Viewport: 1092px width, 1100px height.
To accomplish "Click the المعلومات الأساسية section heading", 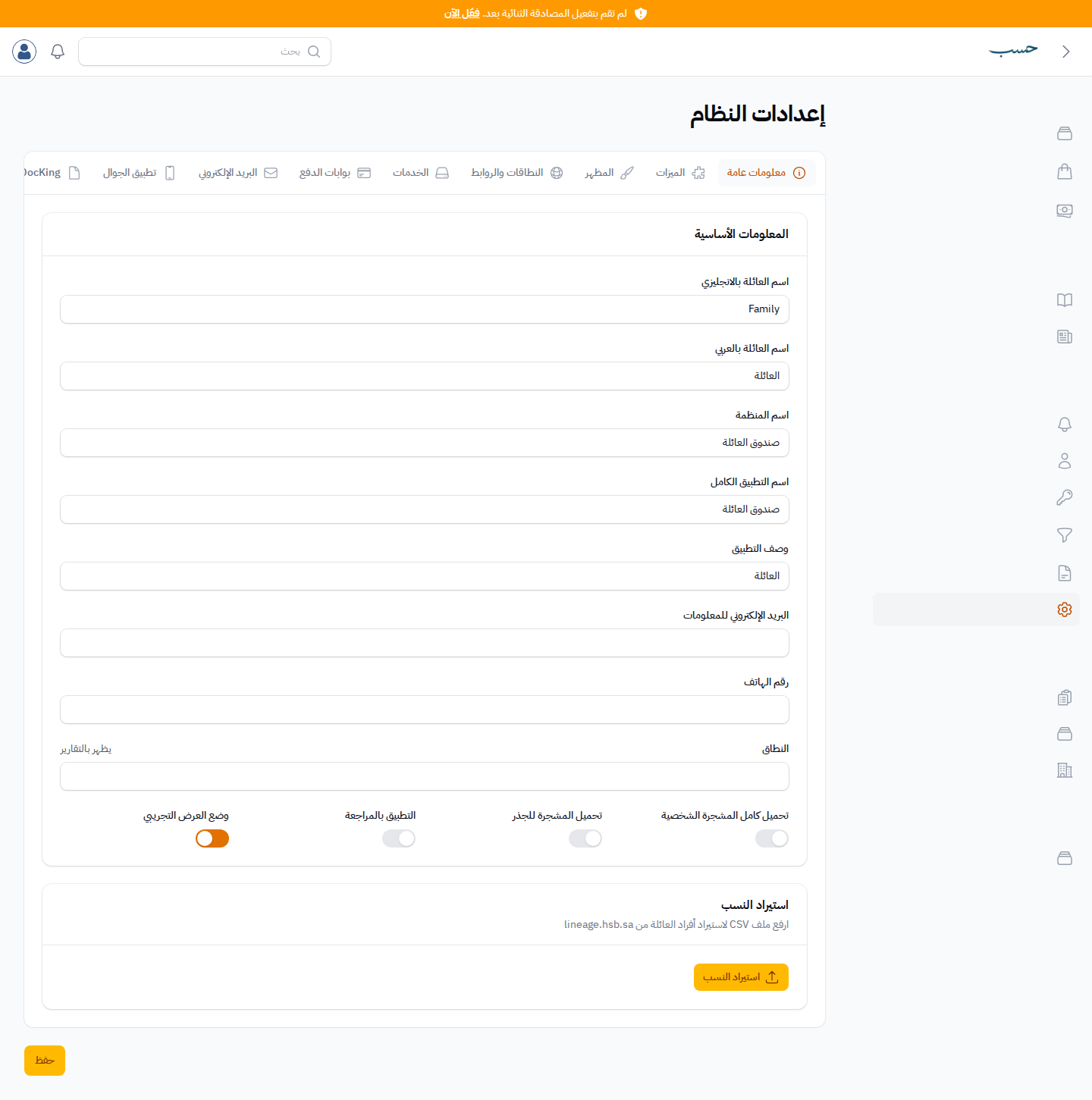I will point(742,234).
